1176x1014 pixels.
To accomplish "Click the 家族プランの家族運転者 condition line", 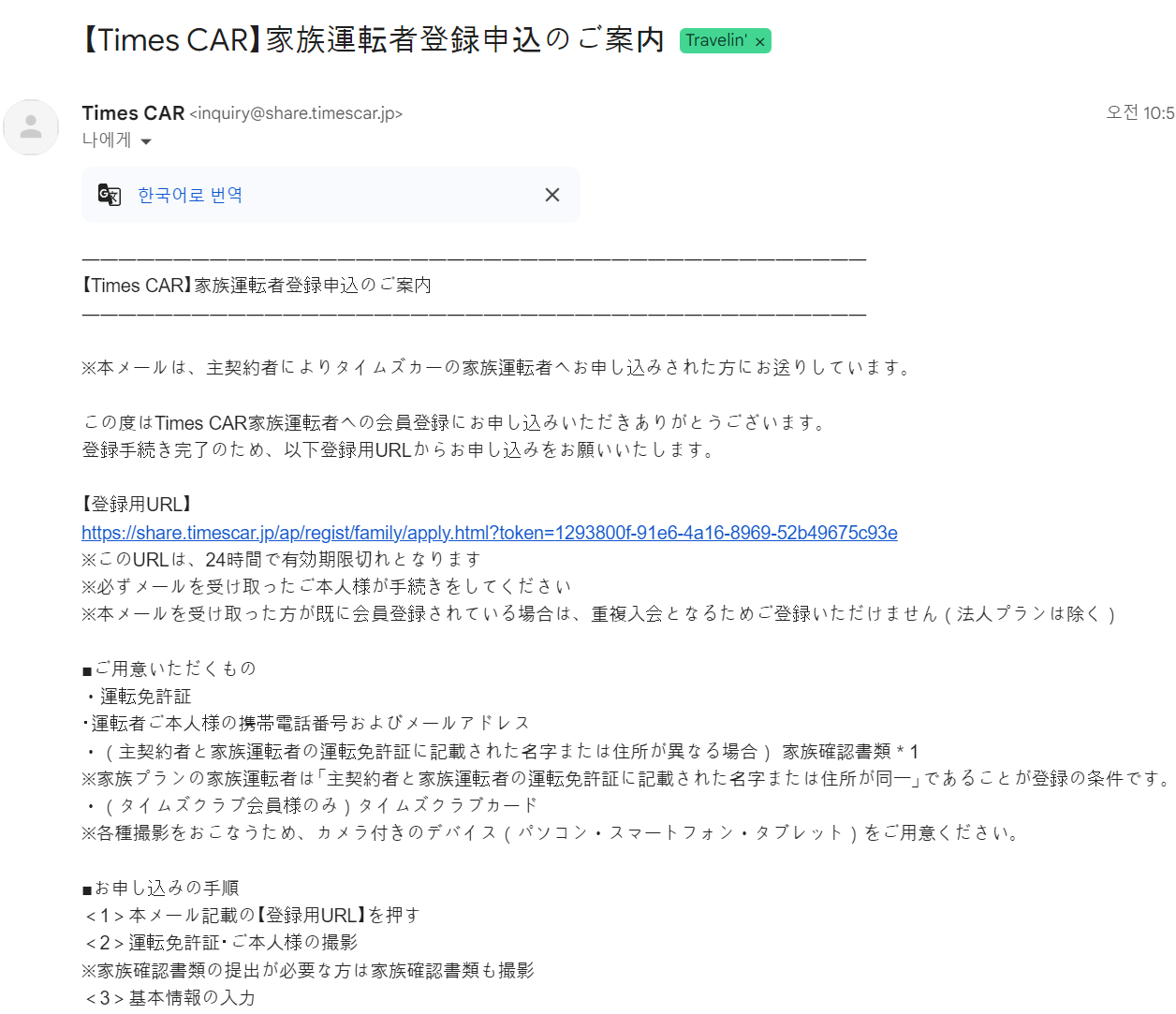I will click(627, 778).
